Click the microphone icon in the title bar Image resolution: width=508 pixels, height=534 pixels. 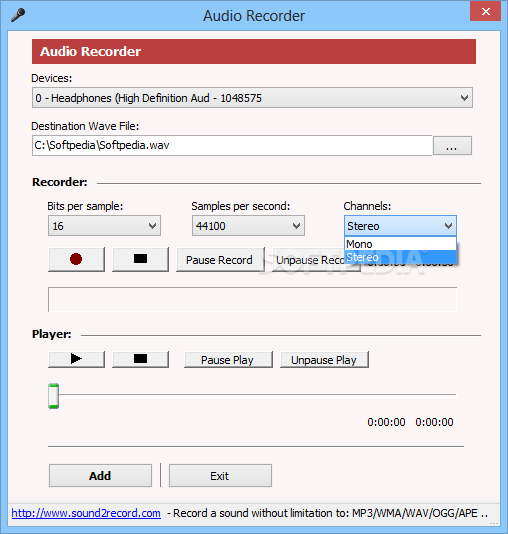tap(18, 15)
